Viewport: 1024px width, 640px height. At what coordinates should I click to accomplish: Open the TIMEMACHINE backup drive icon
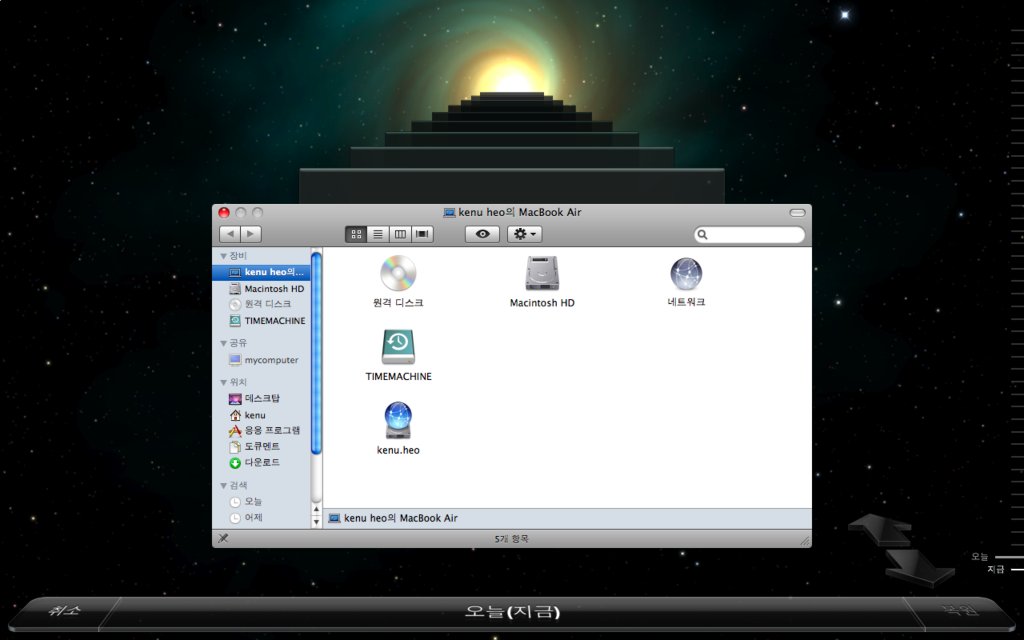[398, 347]
